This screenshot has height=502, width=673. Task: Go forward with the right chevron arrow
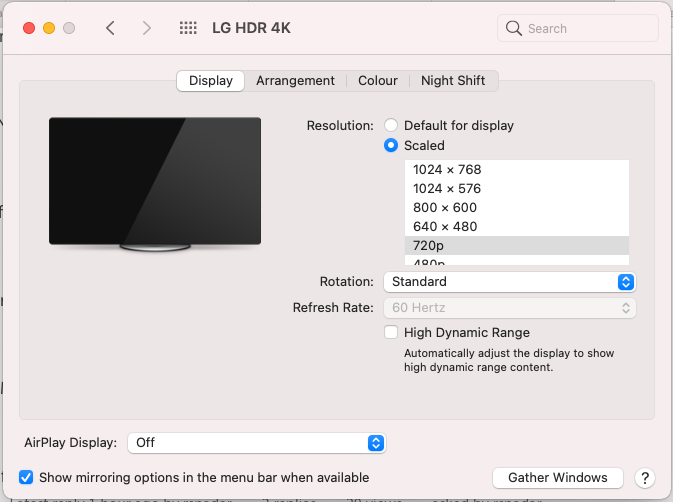point(147,28)
